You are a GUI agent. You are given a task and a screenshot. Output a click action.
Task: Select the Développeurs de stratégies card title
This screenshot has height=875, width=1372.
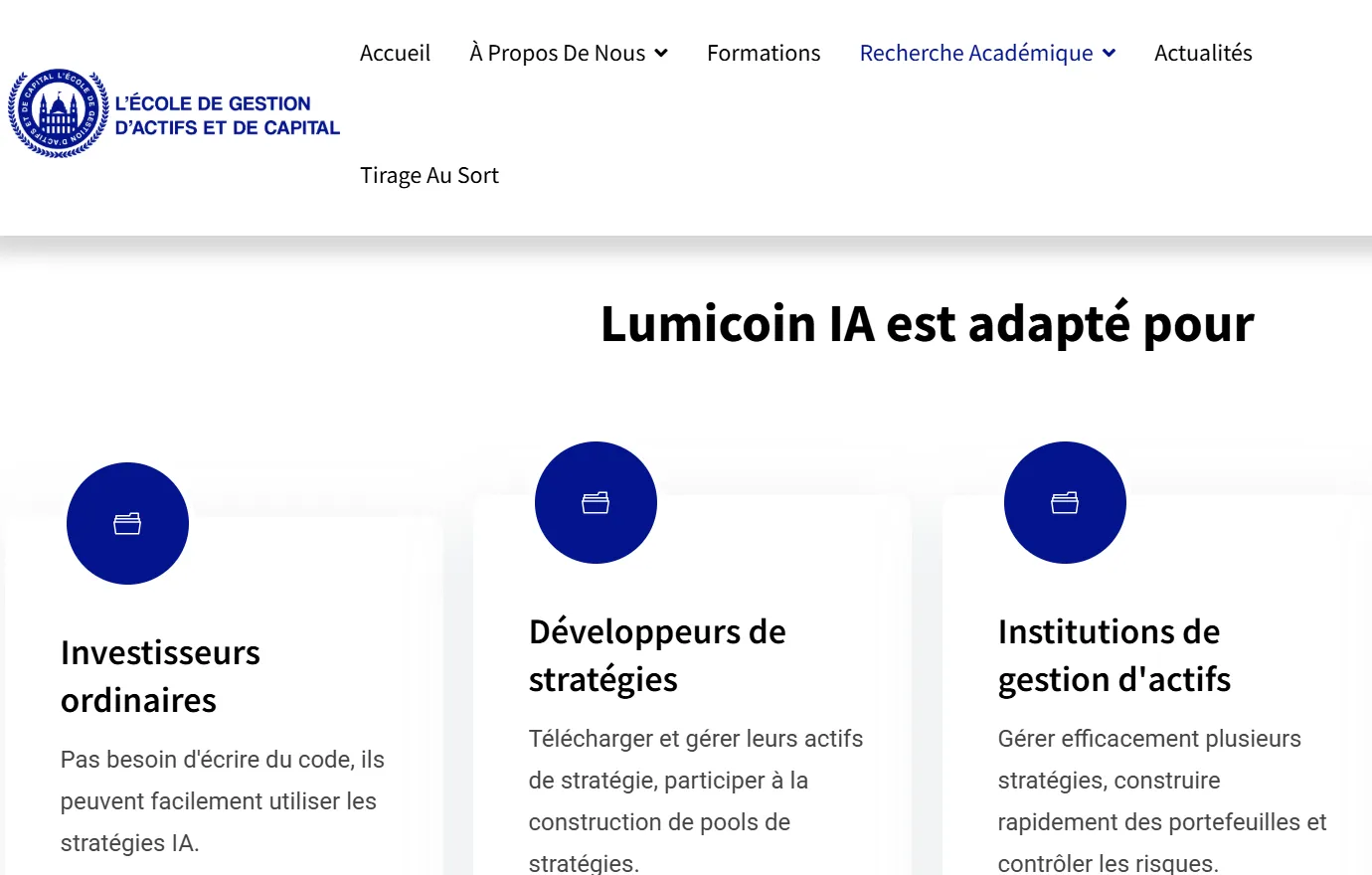[x=656, y=654]
